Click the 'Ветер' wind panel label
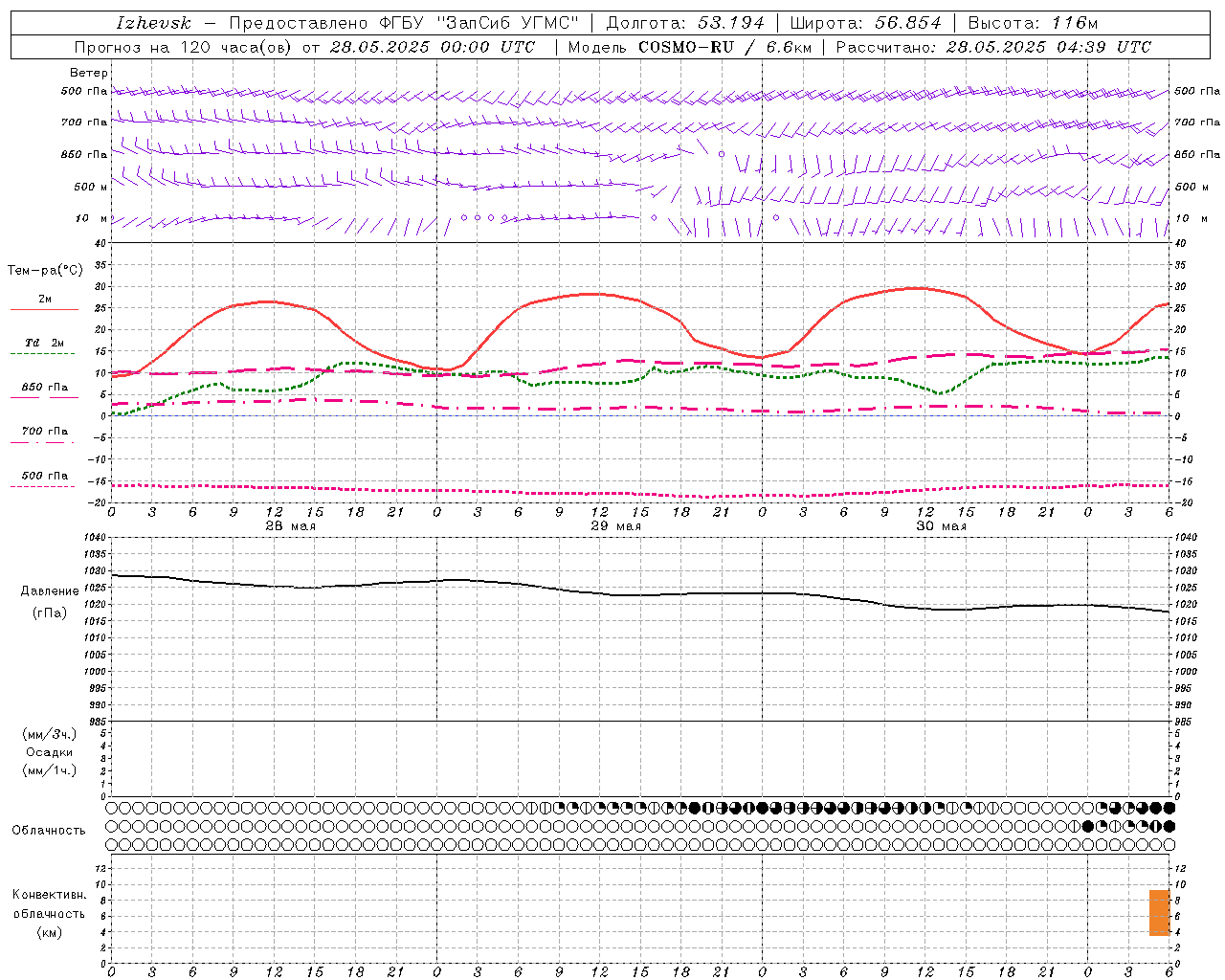 tap(89, 73)
